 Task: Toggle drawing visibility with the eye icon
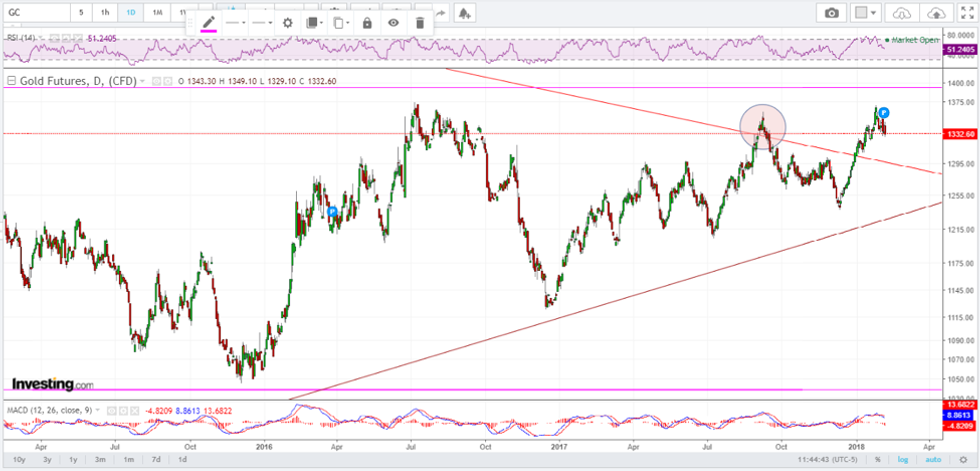(393, 22)
